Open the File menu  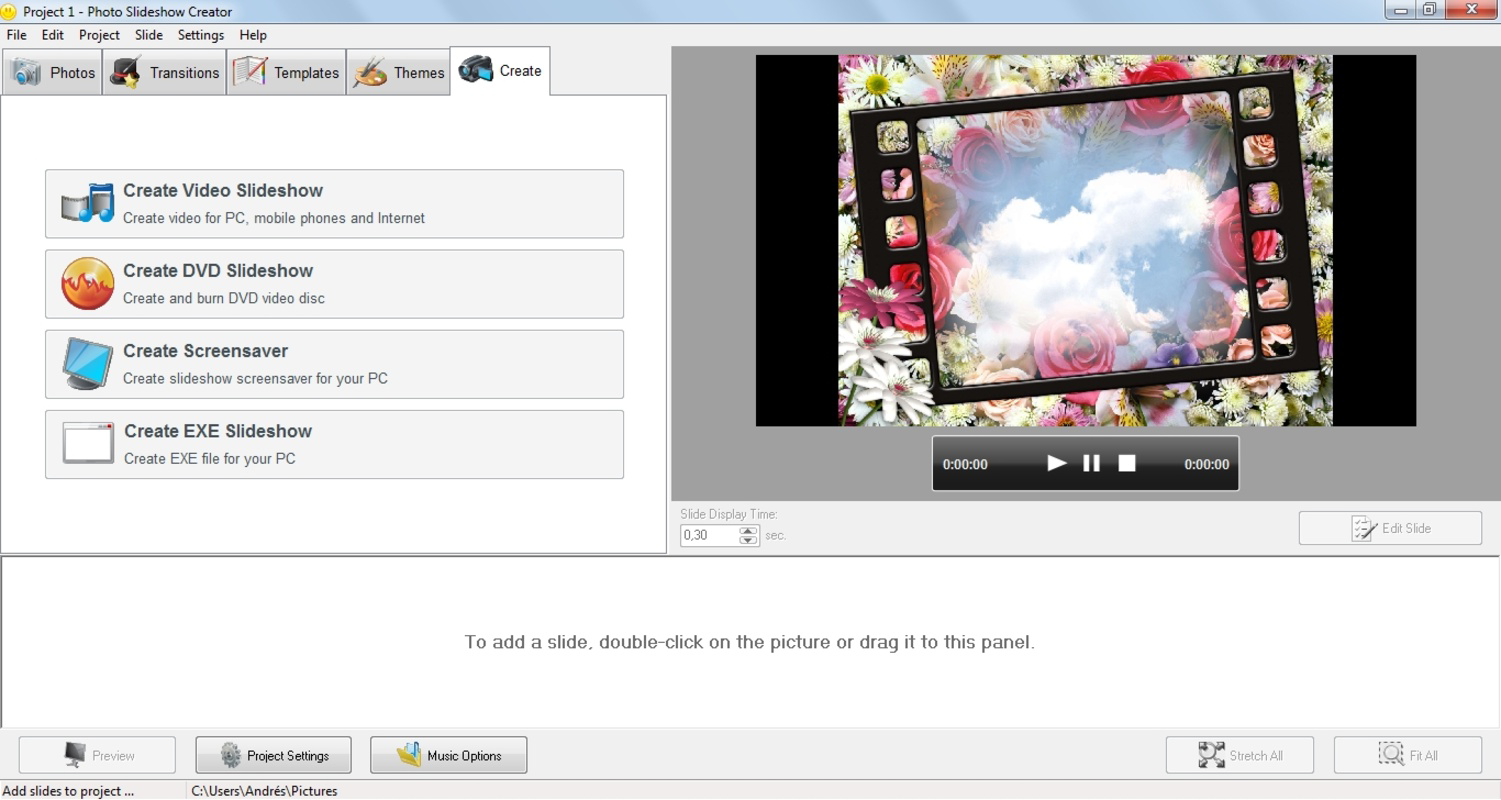(x=16, y=35)
